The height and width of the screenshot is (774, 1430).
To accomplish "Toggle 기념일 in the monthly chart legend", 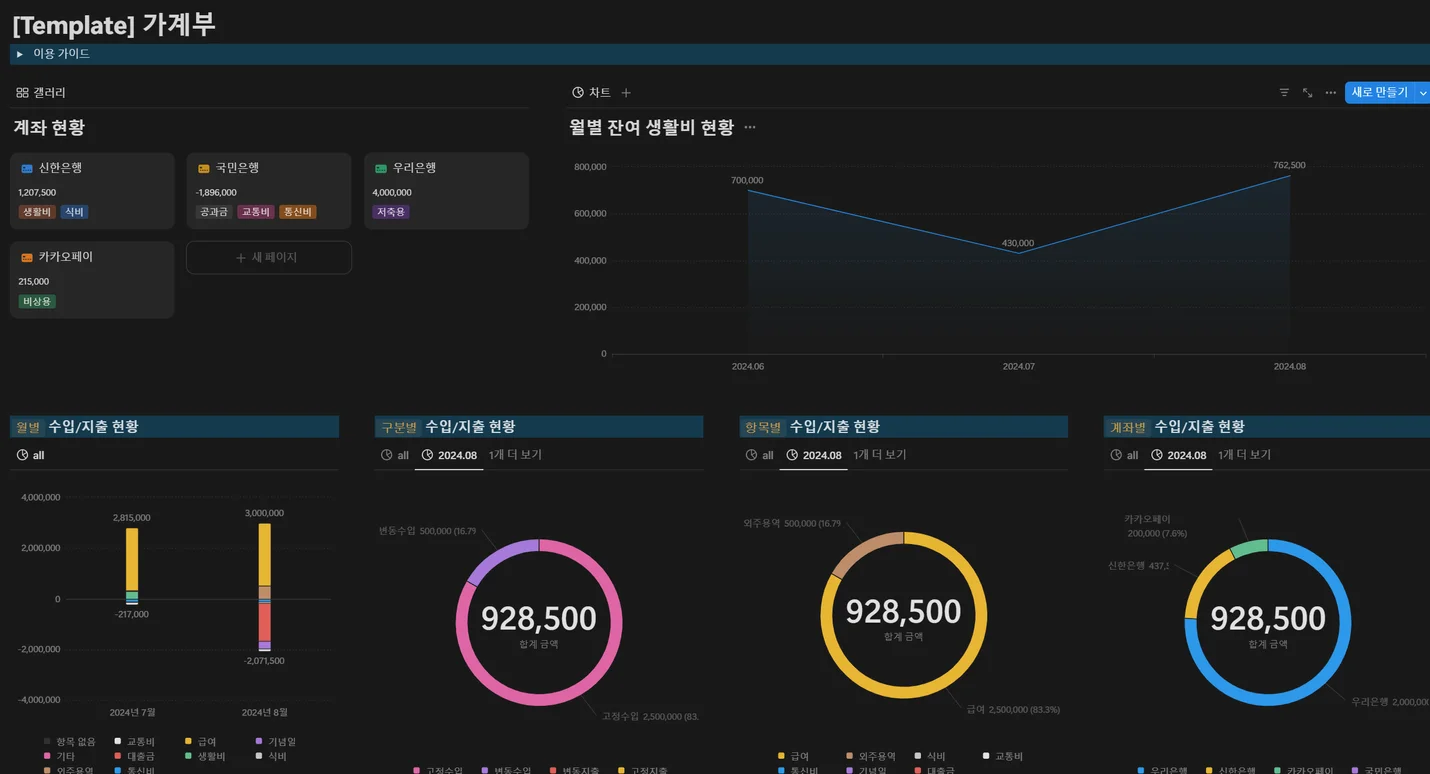I will [x=274, y=742].
